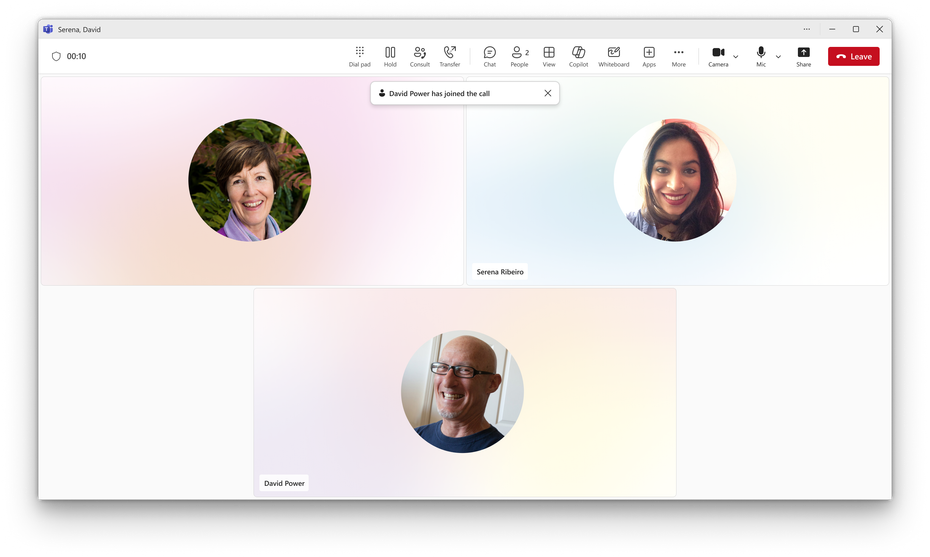Click the Teams logo in title bar
Image resolution: width=930 pixels, height=557 pixels.
click(48, 29)
